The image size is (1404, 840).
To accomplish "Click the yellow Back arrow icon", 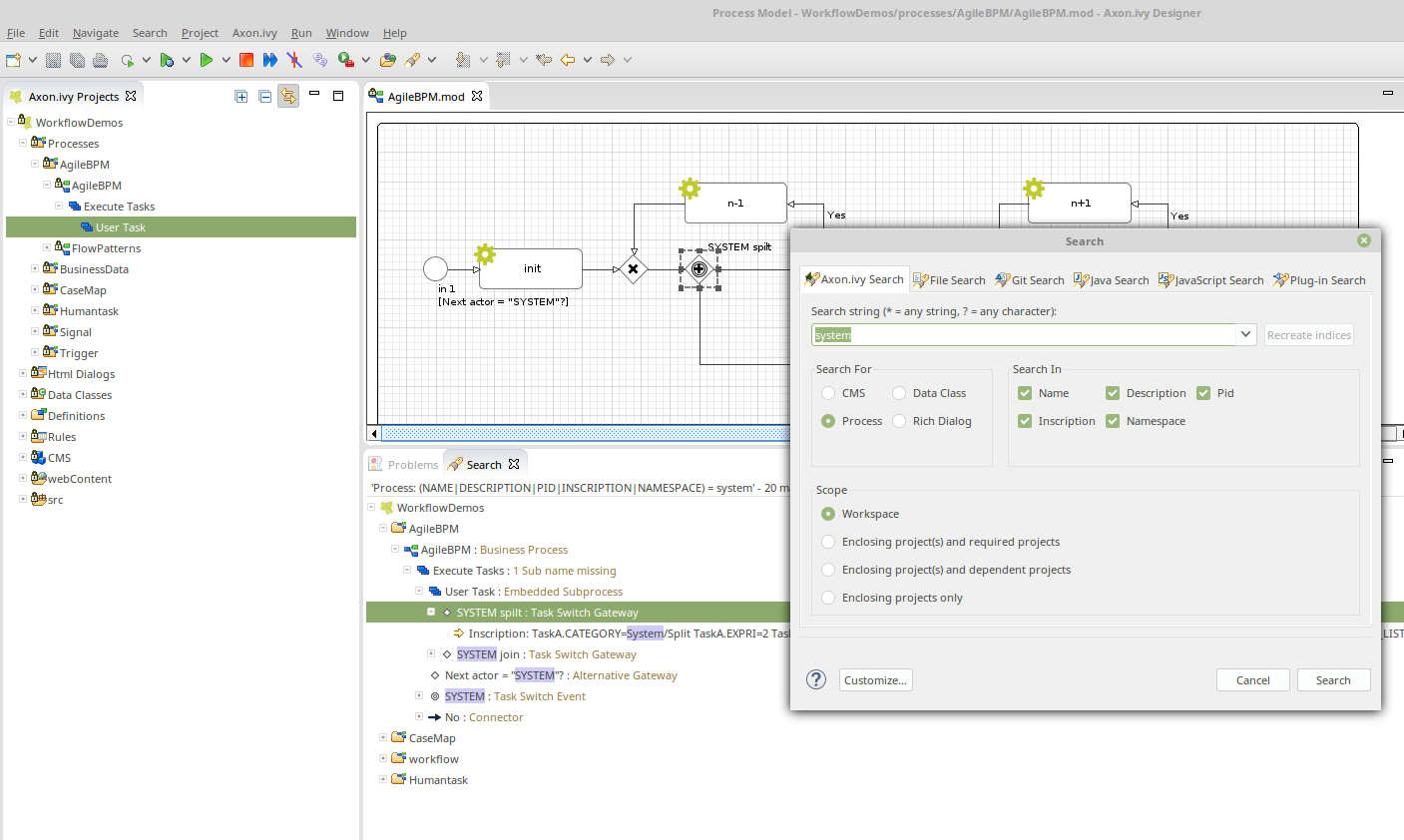I will 568,60.
